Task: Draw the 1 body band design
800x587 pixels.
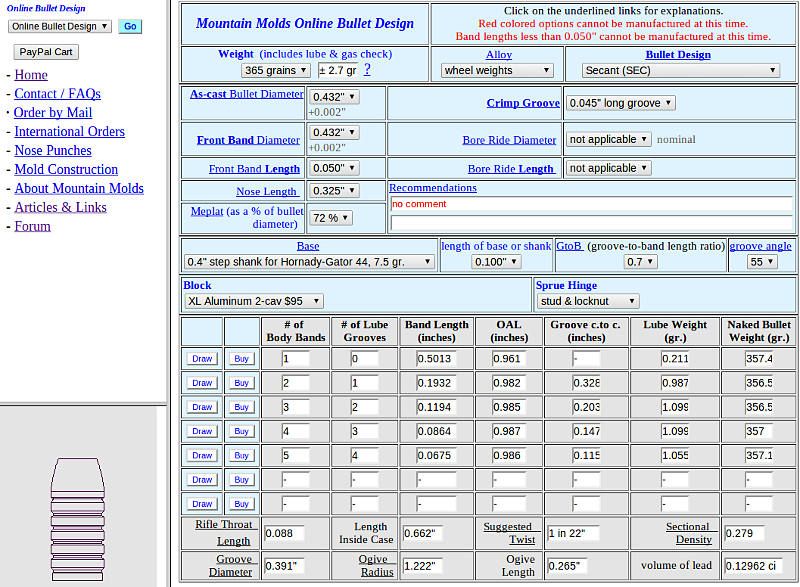Action: coord(202,359)
